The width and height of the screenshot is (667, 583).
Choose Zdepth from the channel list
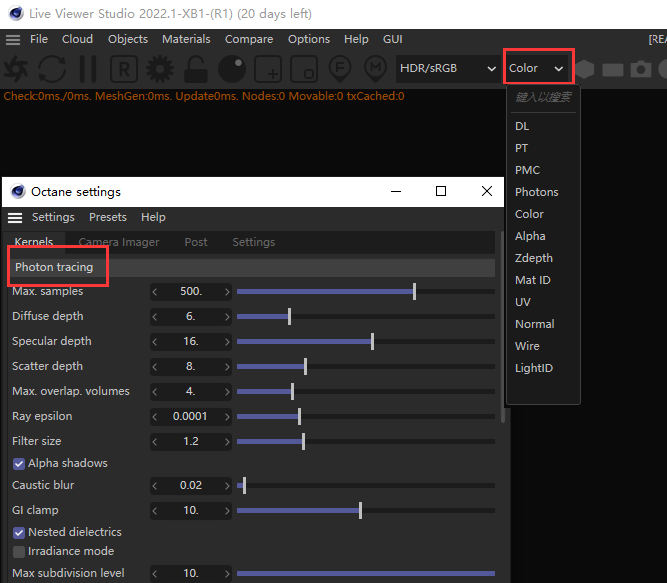533,259
